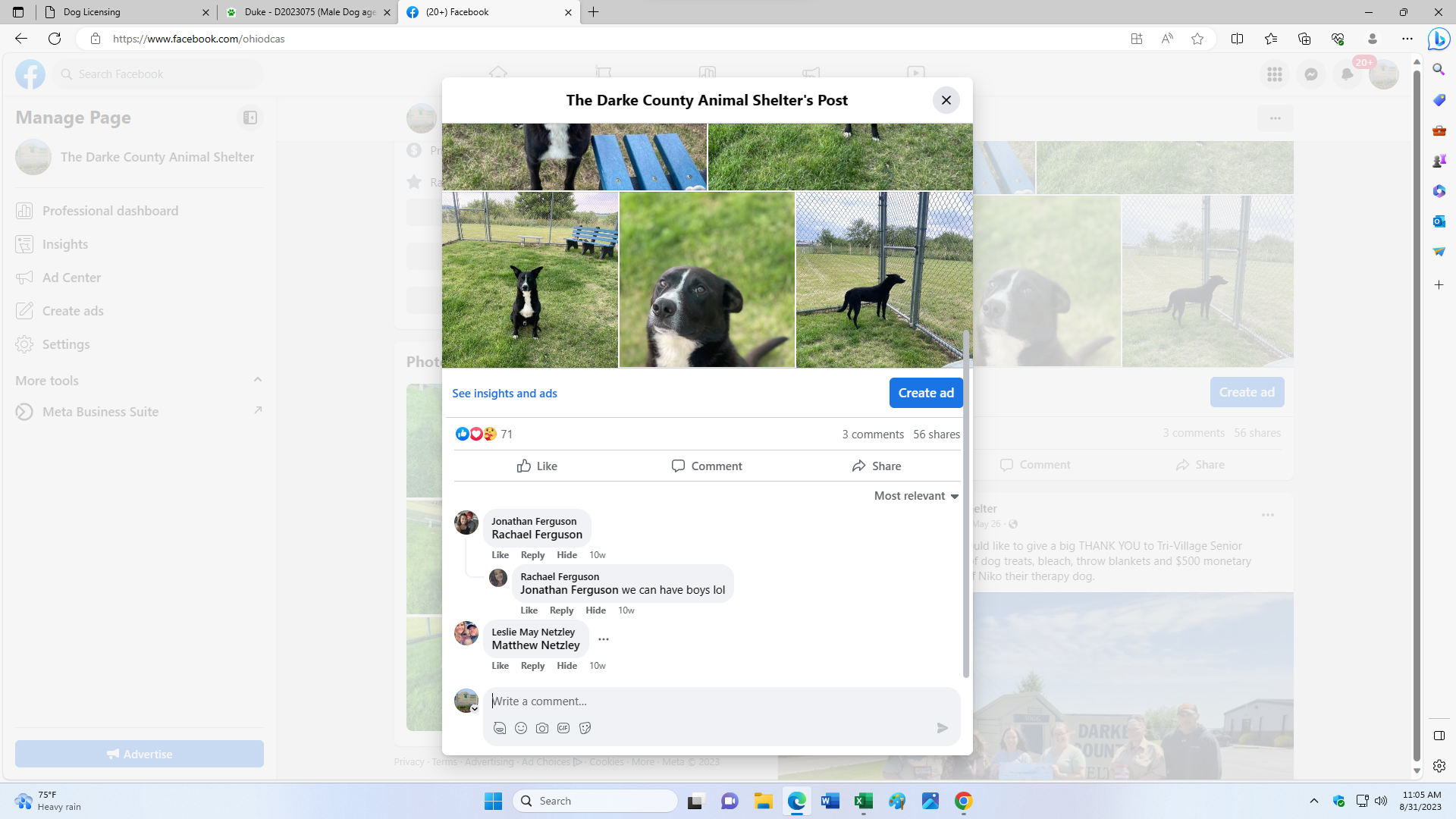Click the Write a comment input field

(713, 701)
